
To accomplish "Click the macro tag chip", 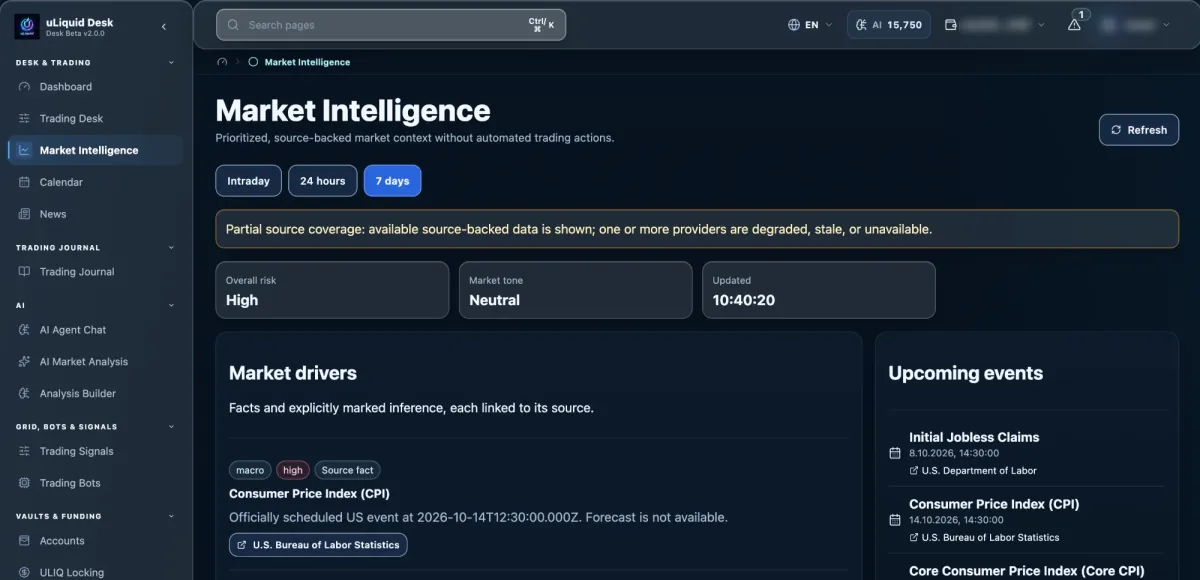I will pyautogui.click(x=250, y=470).
